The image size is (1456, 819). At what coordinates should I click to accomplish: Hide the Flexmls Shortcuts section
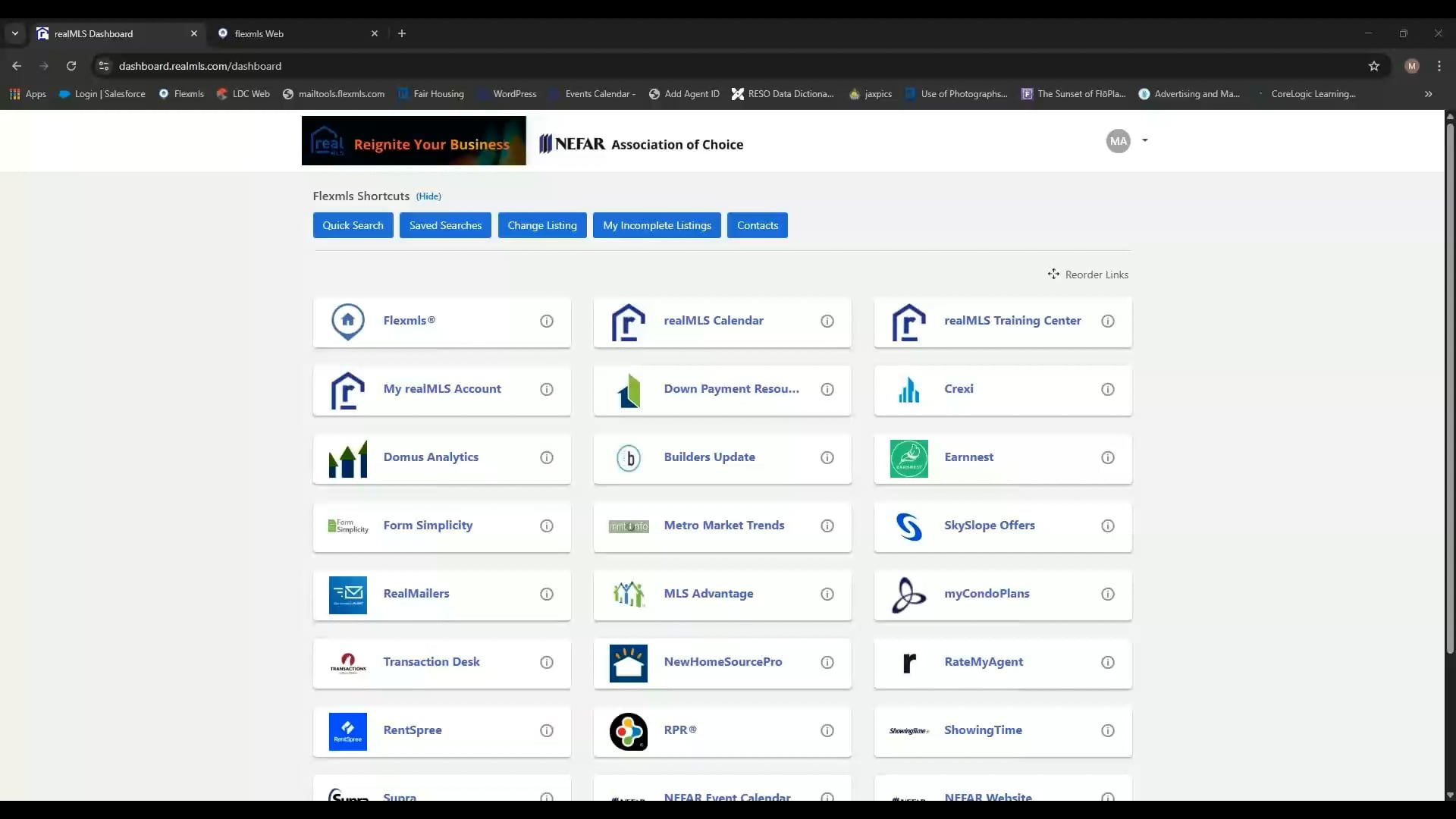(x=428, y=196)
